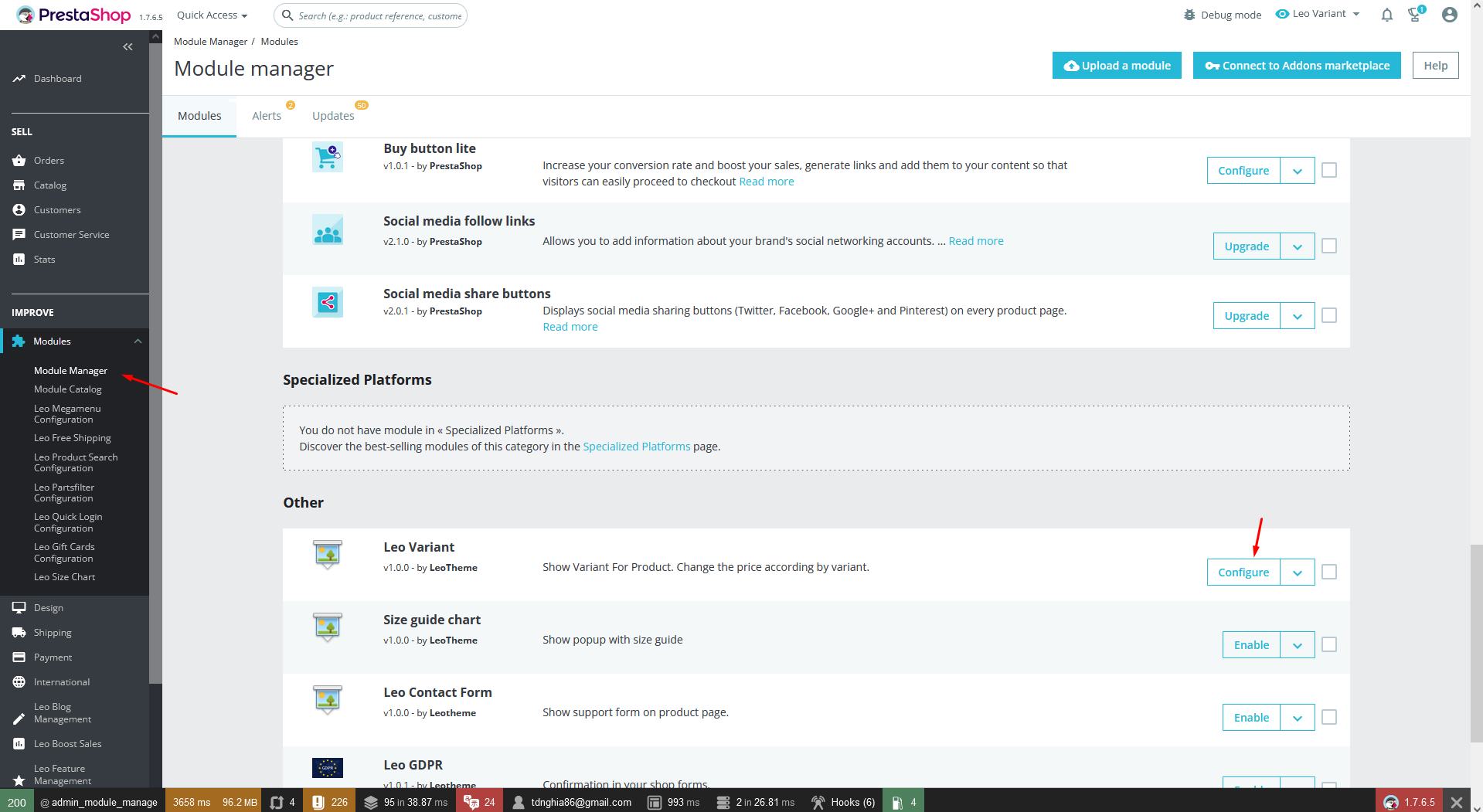The image size is (1483, 812).
Task: Click the Design monitor icon in sidebar
Action: [x=19, y=608]
